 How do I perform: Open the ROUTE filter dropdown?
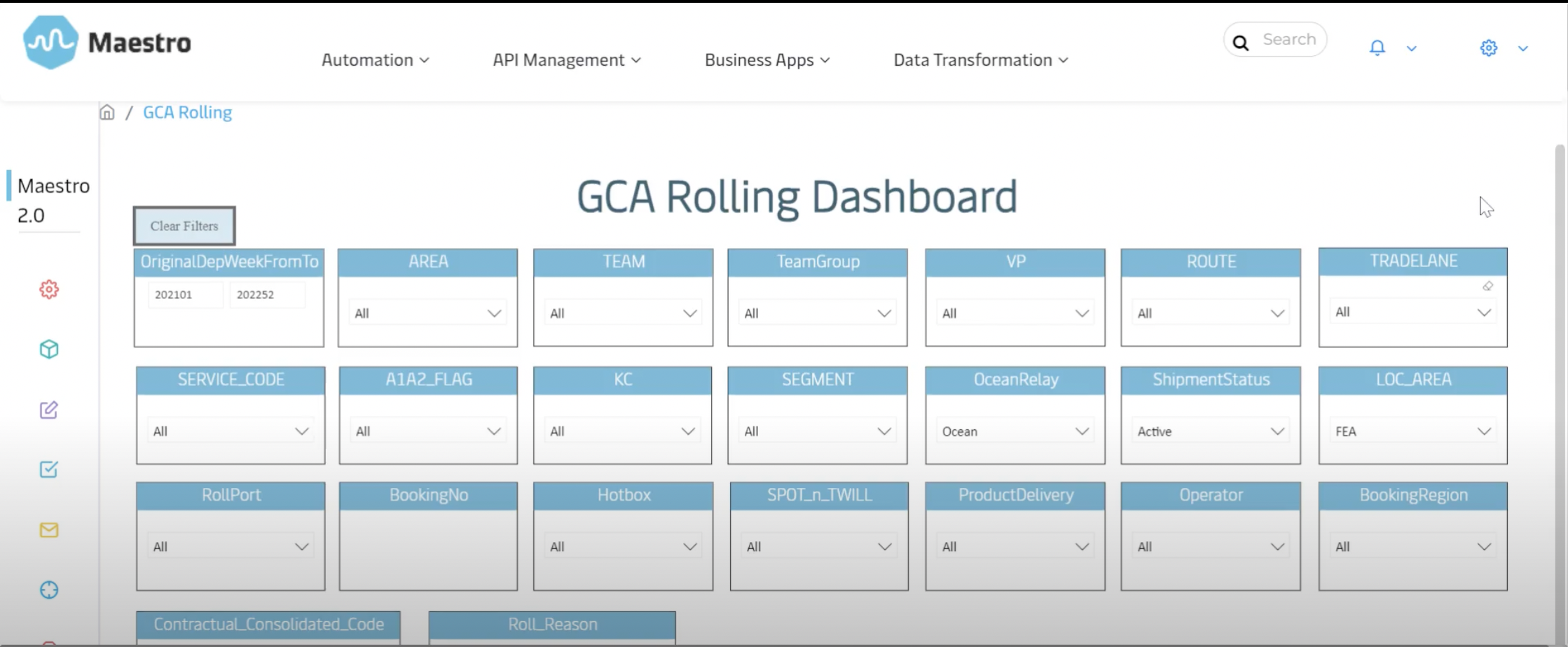(x=1211, y=313)
